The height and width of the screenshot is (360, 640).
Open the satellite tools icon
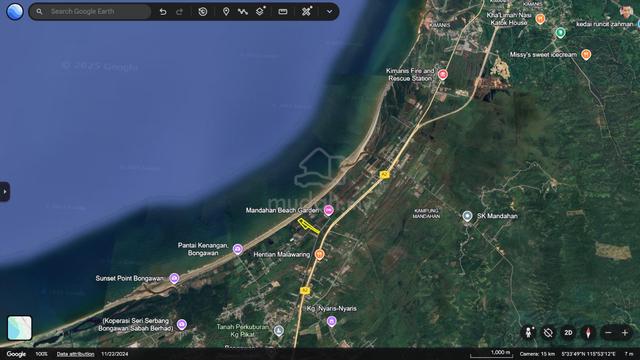coord(307,11)
